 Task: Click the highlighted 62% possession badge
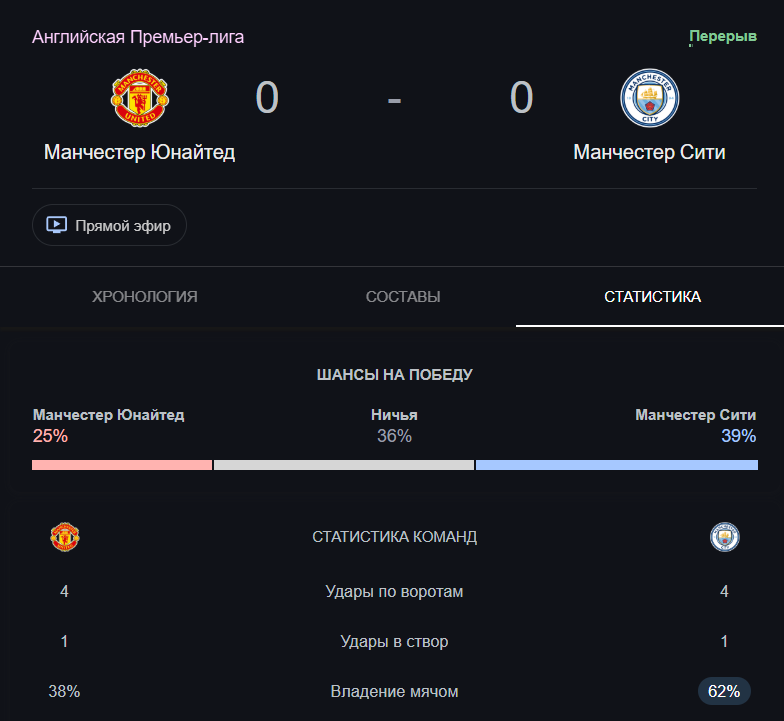click(724, 691)
